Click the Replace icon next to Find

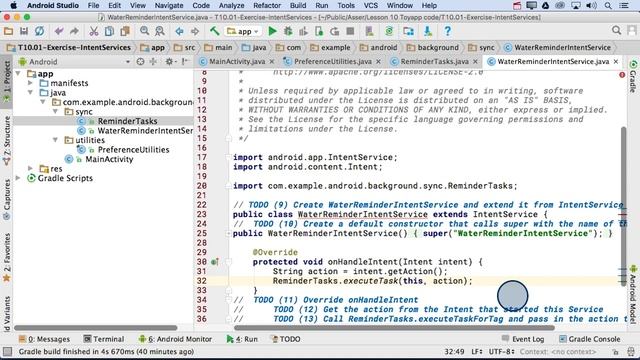click(x=160, y=31)
